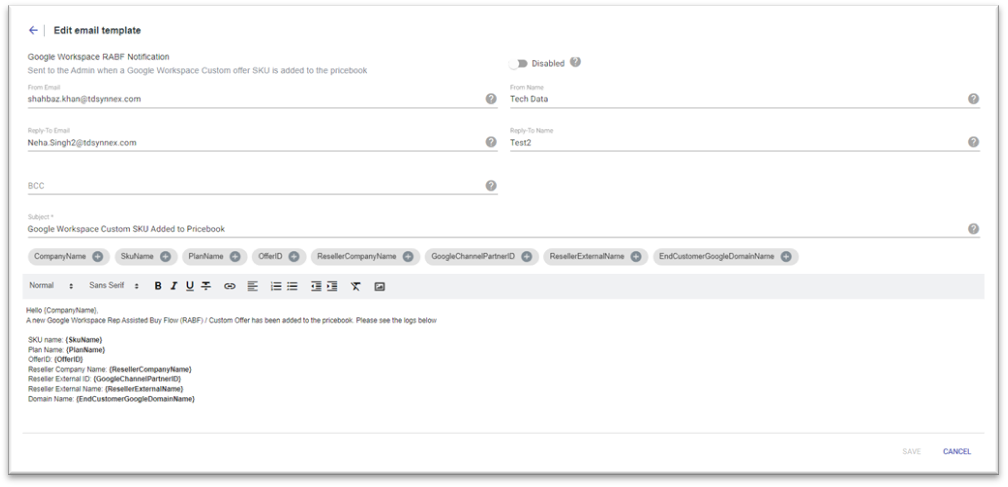The image size is (1008, 487).
Task: Apply italic formatting in editor toolbar
Action: 174,287
